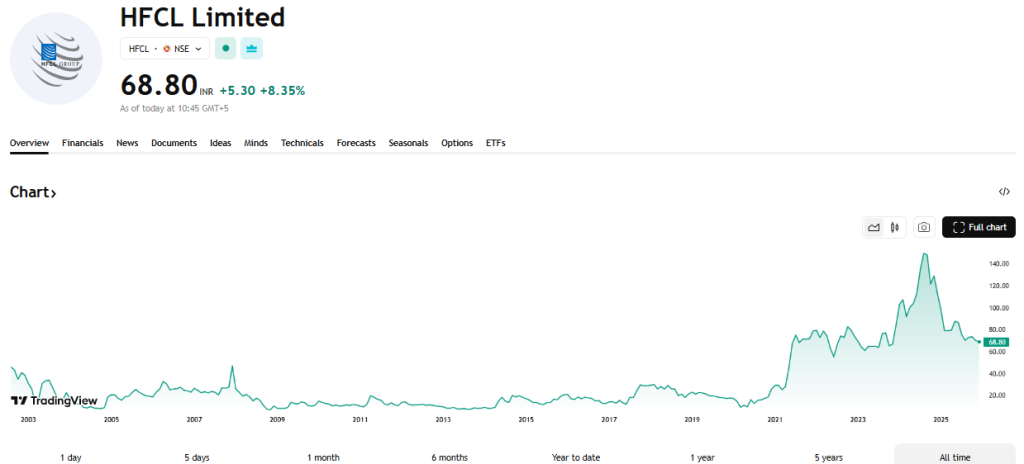Click the 2025 label on time axis

pyautogui.click(x=941, y=419)
